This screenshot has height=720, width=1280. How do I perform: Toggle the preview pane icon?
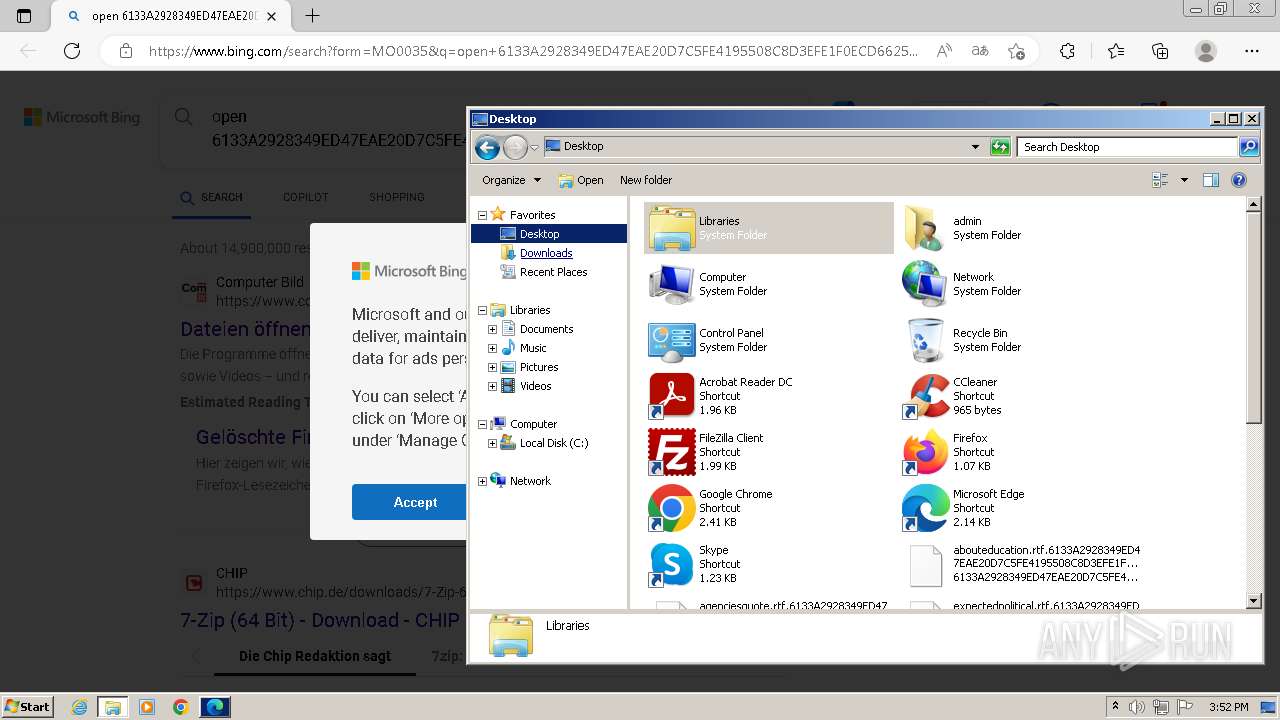pyautogui.click(x=1211, y=180)
